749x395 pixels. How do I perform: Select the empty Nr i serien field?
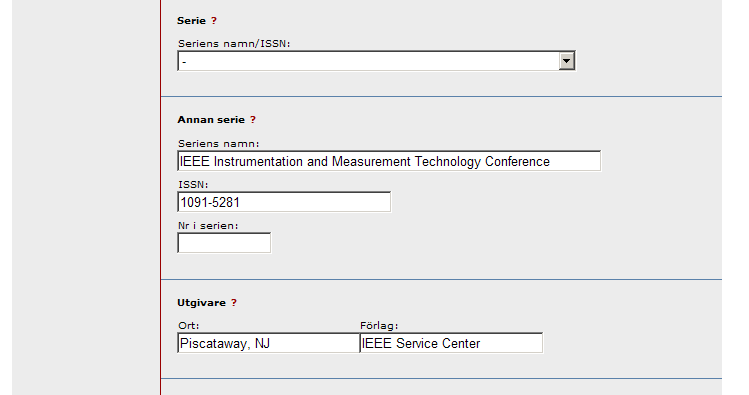point(224,243)
